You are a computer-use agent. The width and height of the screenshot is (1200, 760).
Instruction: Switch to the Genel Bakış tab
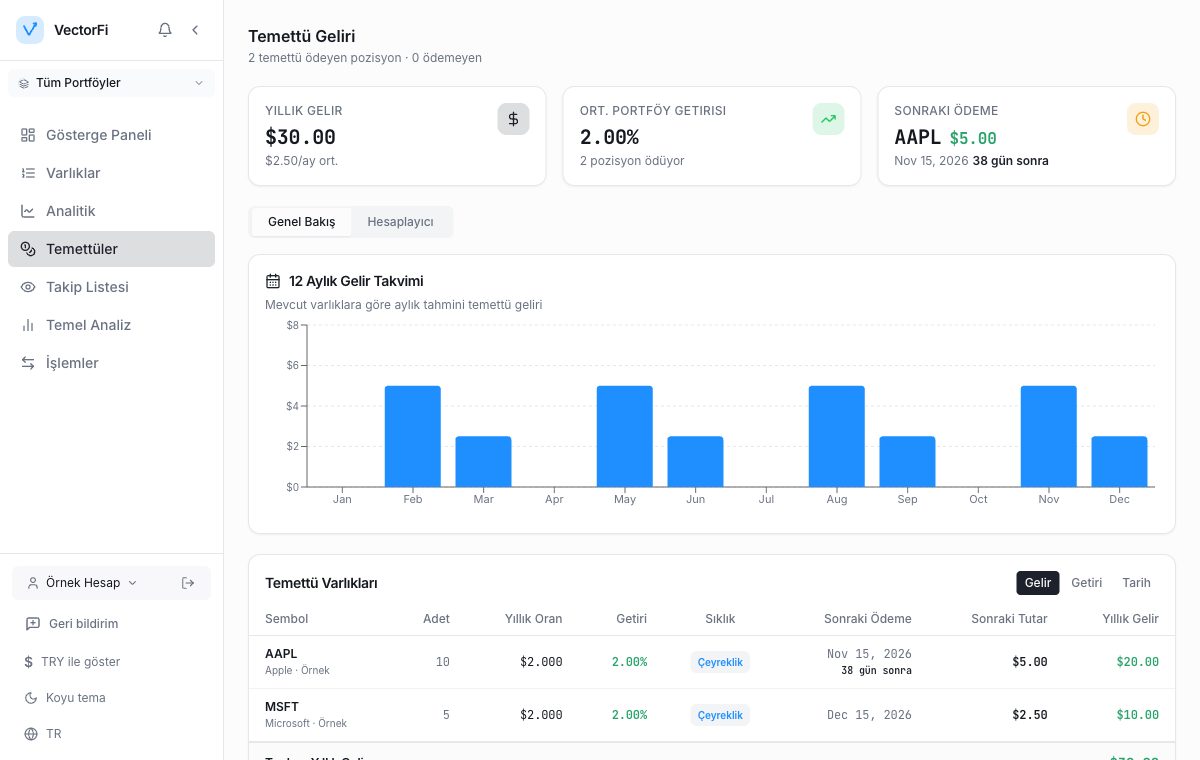coord(301,222)
